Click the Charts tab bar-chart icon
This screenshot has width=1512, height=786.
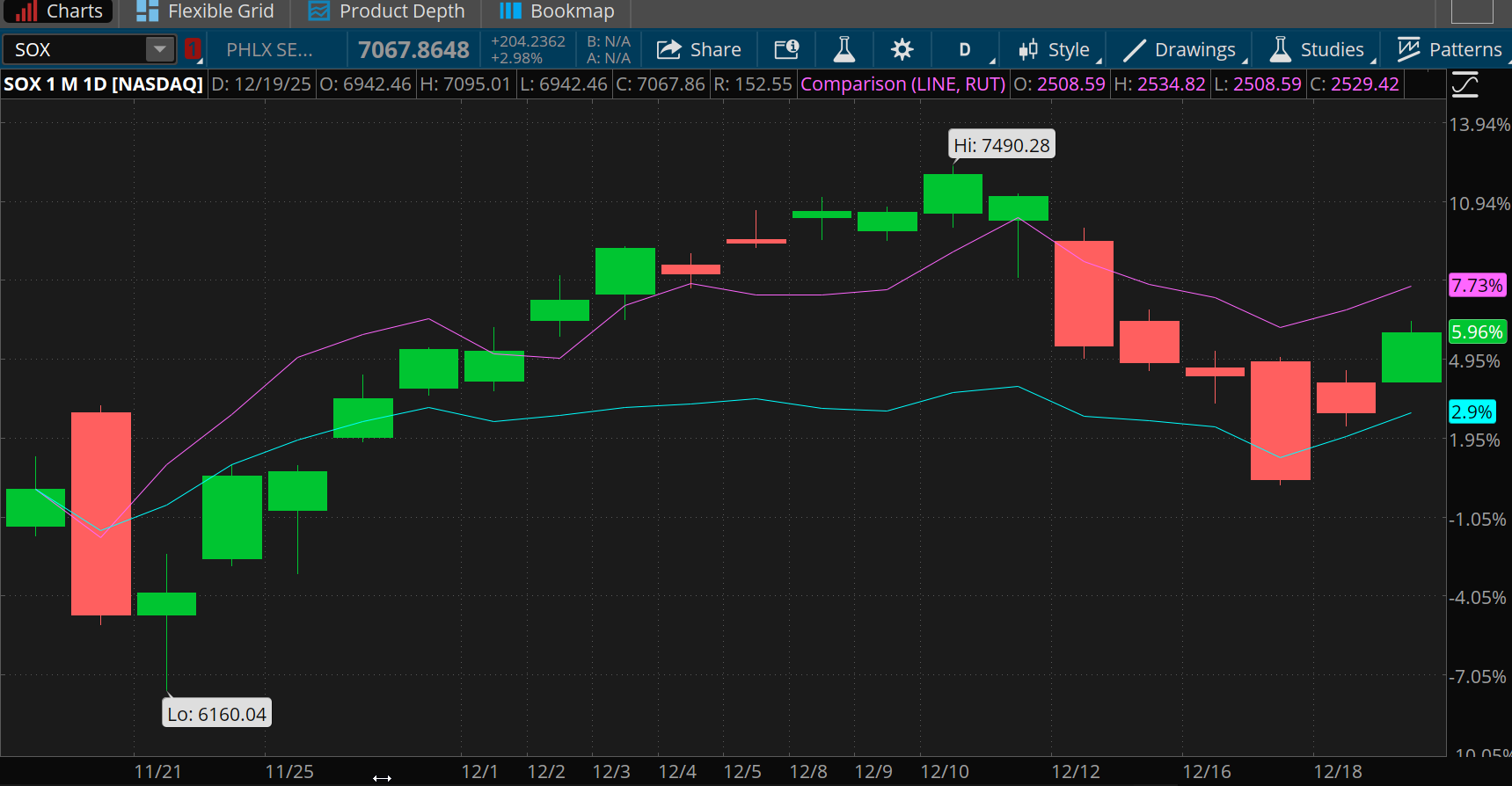click(26, 11)
